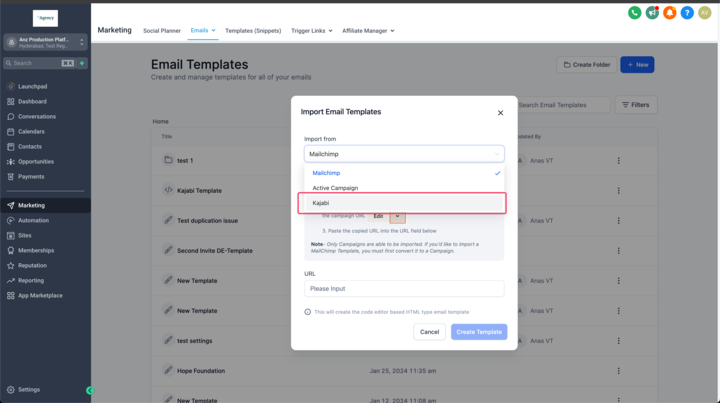Open the Templates (Snippets) tab
This screenshot has height=403, width=720.
pyautogui.click(x=253, y=31)
